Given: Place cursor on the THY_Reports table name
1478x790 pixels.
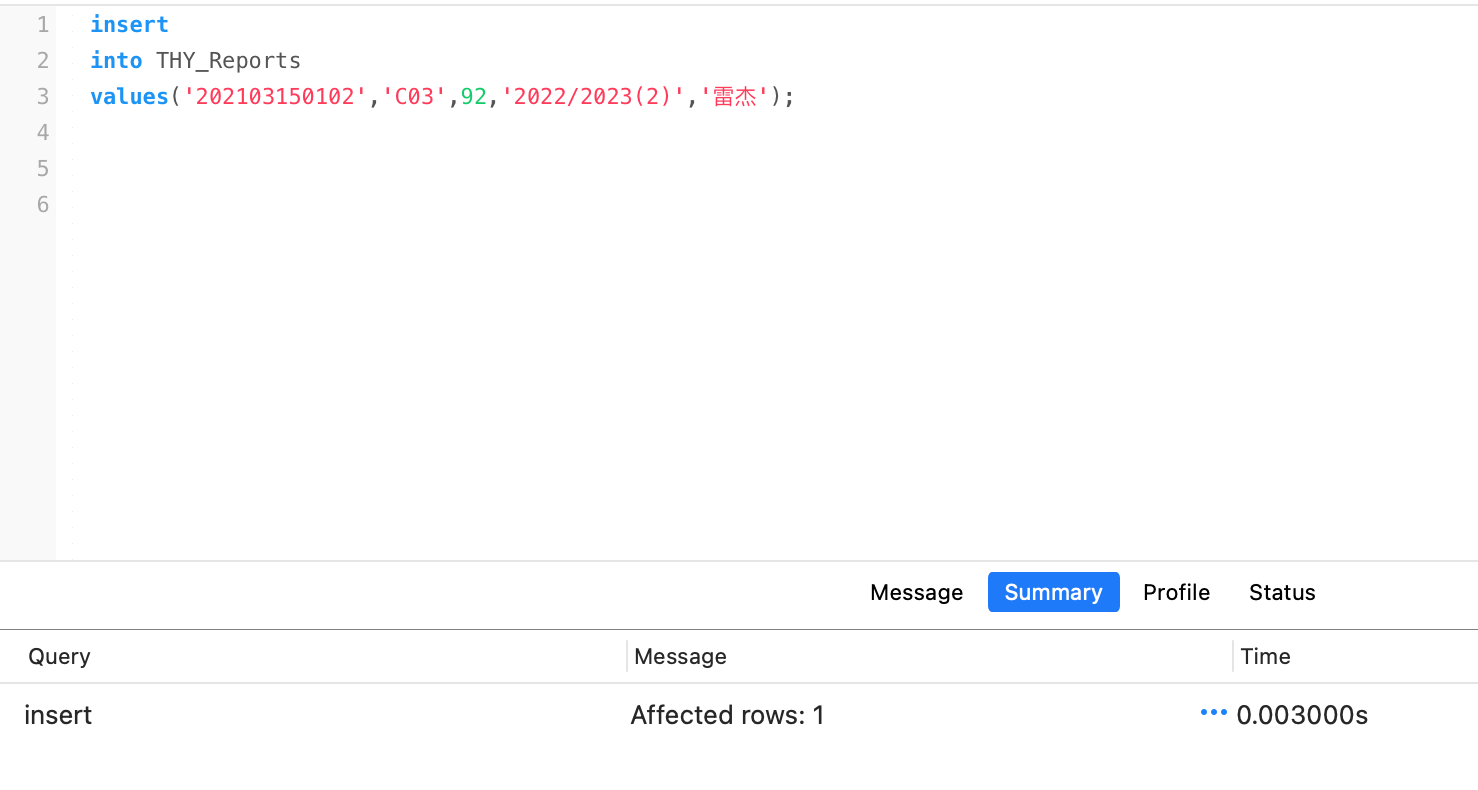Looking at the screenshot, I should click(x=228, y=60).
